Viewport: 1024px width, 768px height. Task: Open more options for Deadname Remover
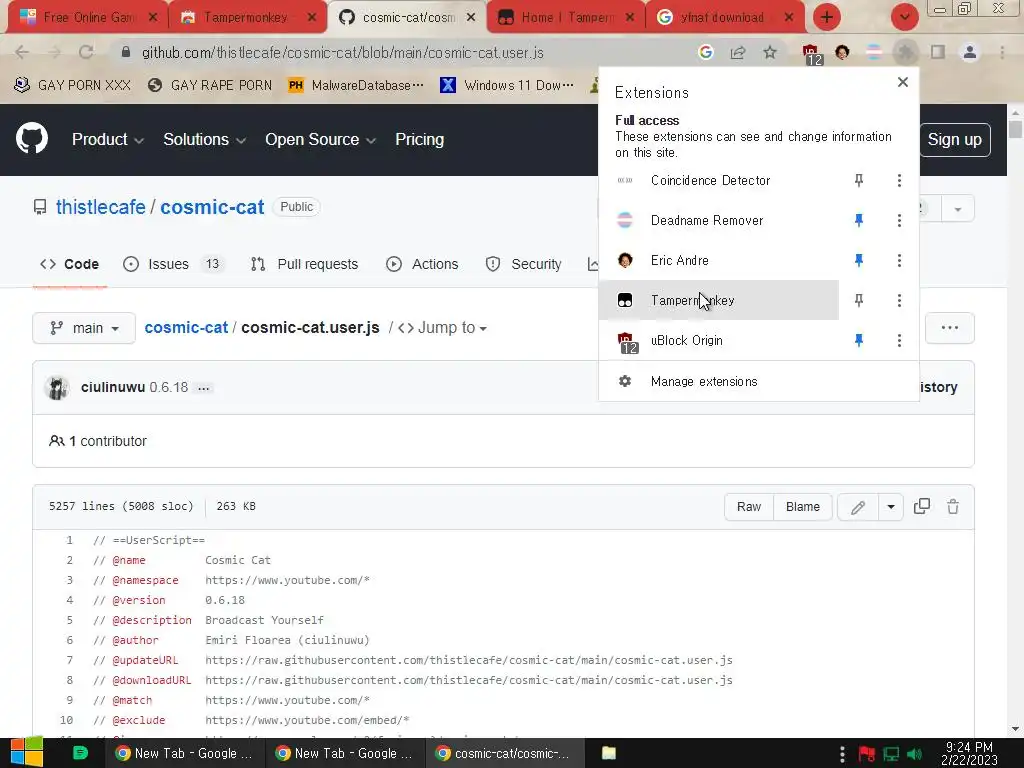(899, 221)
